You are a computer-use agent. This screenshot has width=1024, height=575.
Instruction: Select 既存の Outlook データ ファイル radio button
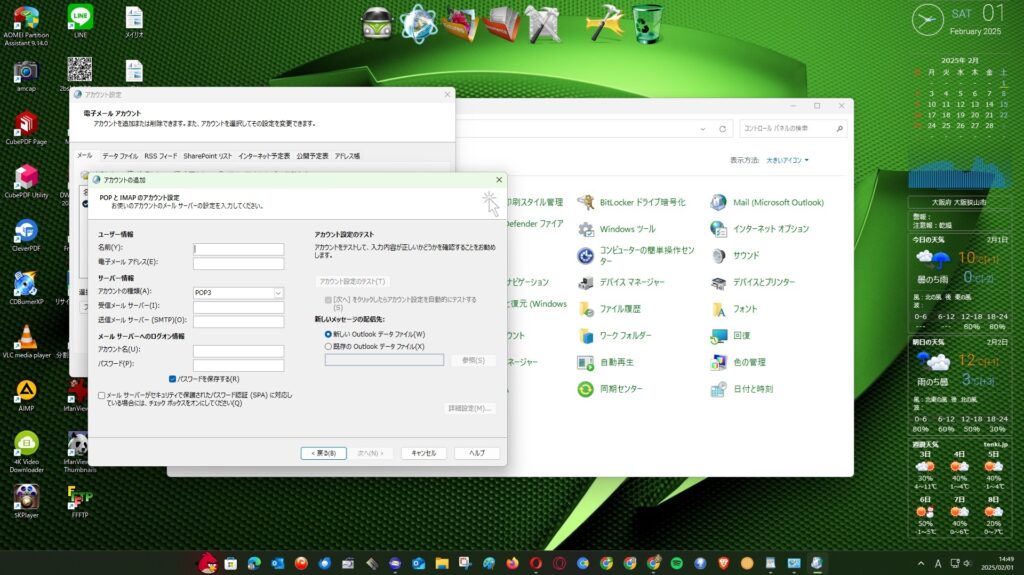tap(329, 346)
